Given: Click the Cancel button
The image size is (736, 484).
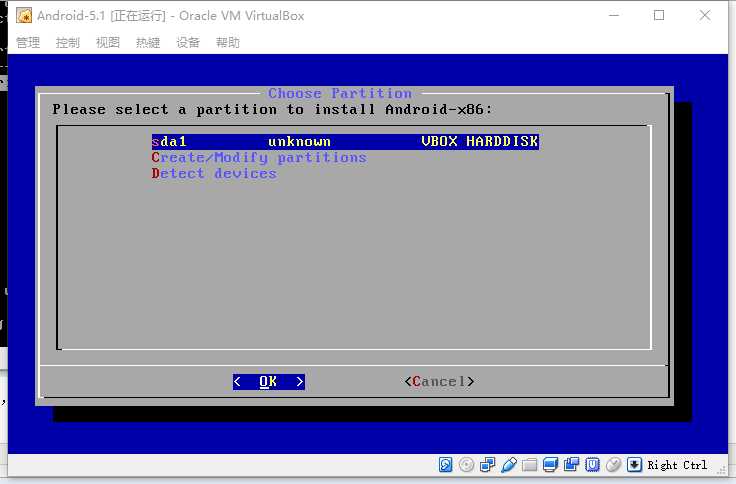Looking at the screenshot, I should click(439, 382).
